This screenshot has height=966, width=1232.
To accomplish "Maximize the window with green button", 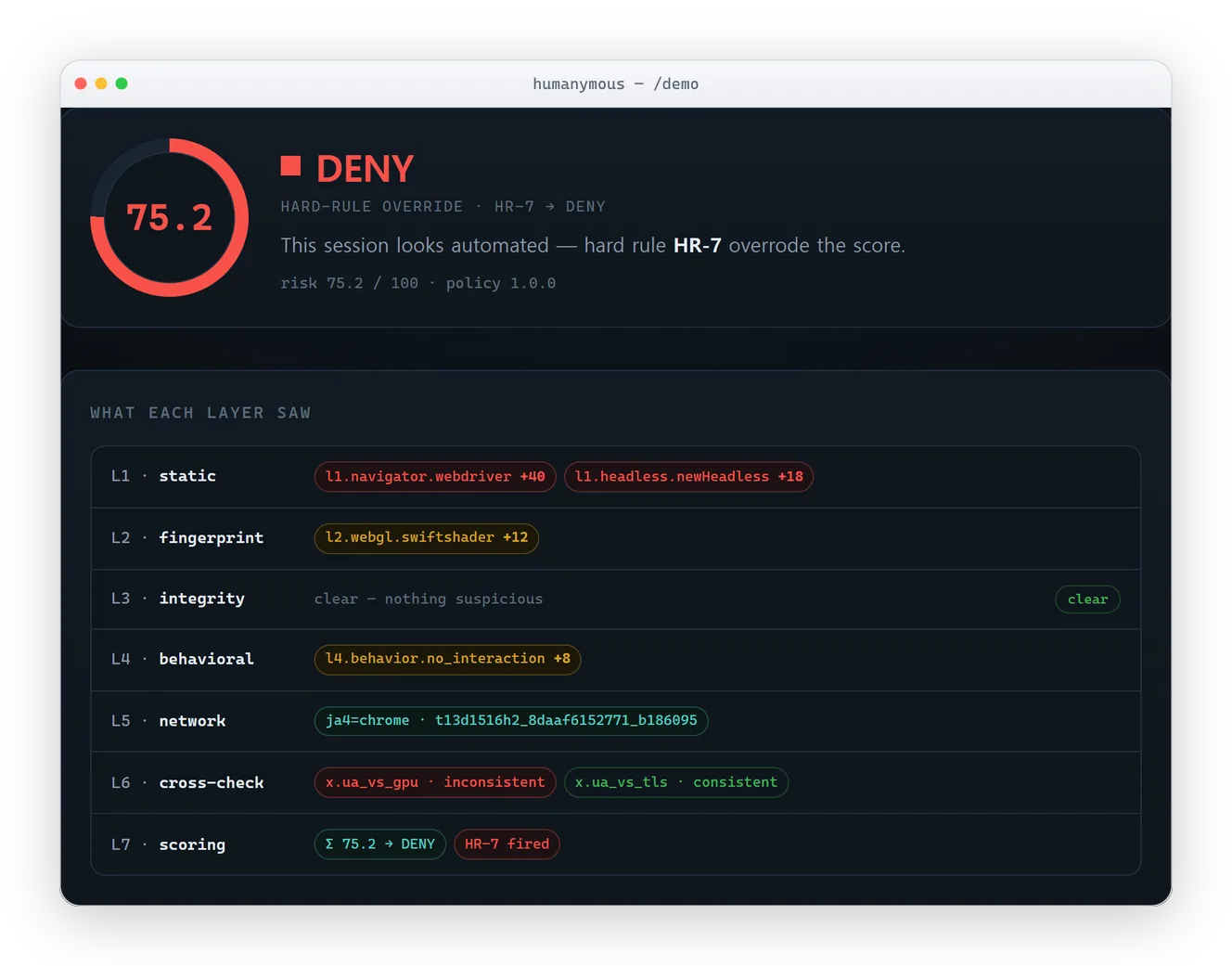I will pyautogui.click(x=122, y=84).
